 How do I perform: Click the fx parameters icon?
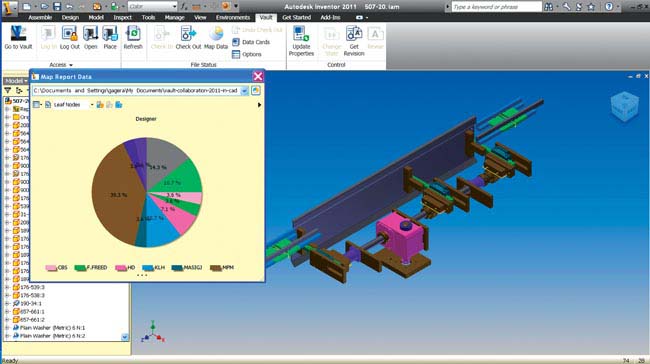[184, 6]
